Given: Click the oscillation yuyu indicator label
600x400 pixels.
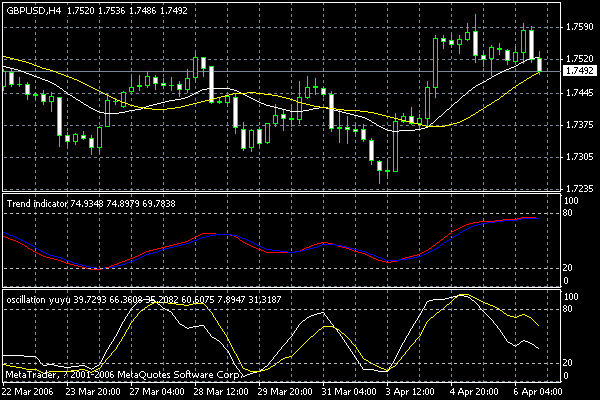Looking at the screenshot, I should [144, 300].
